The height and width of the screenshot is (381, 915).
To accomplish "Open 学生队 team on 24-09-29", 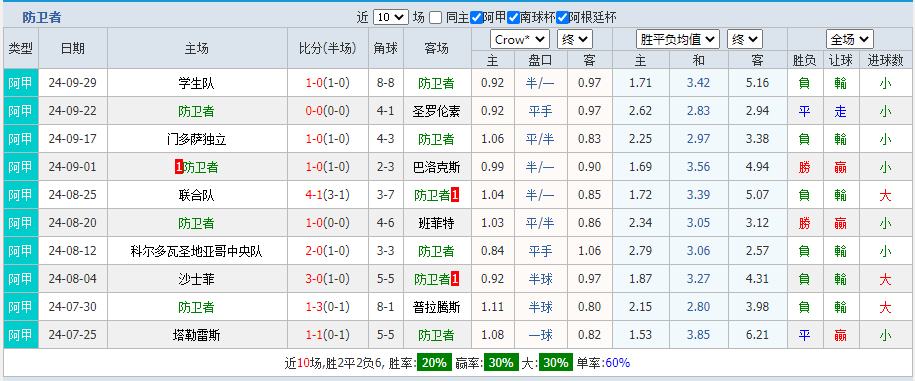I will point(197,83).
